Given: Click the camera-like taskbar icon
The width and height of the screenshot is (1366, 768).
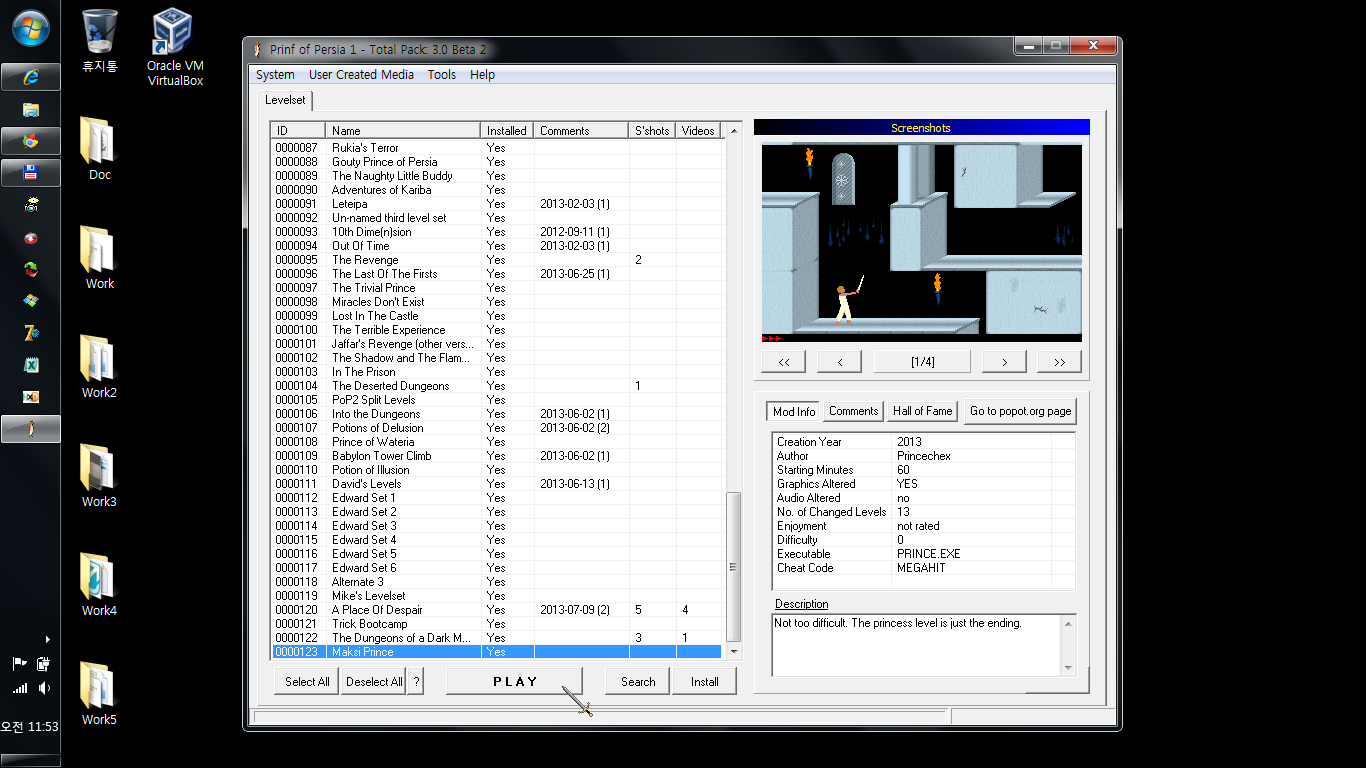Looking at the screenshot, I should [30, 205].
